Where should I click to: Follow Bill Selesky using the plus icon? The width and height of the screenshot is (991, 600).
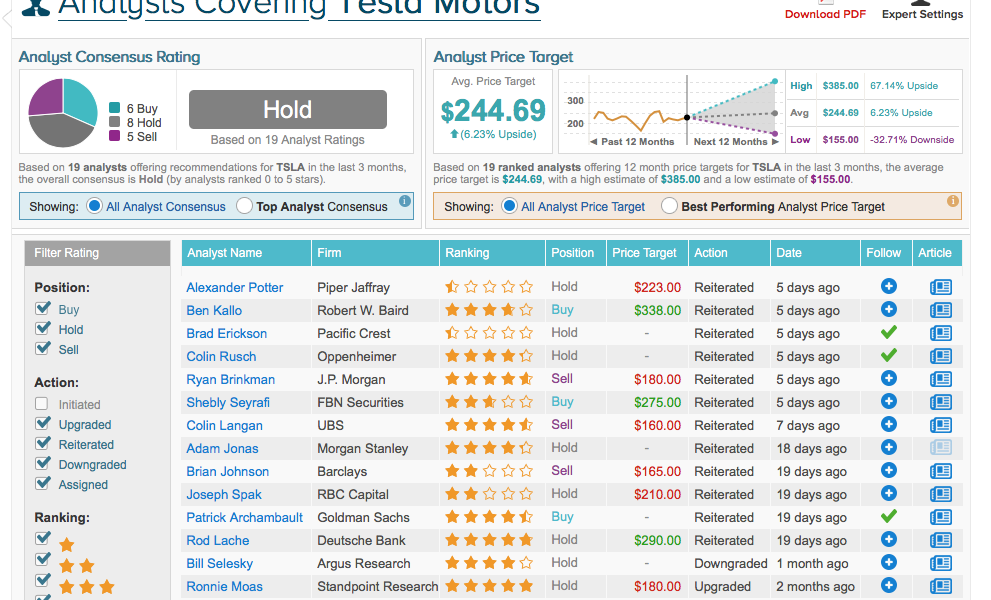889,562
